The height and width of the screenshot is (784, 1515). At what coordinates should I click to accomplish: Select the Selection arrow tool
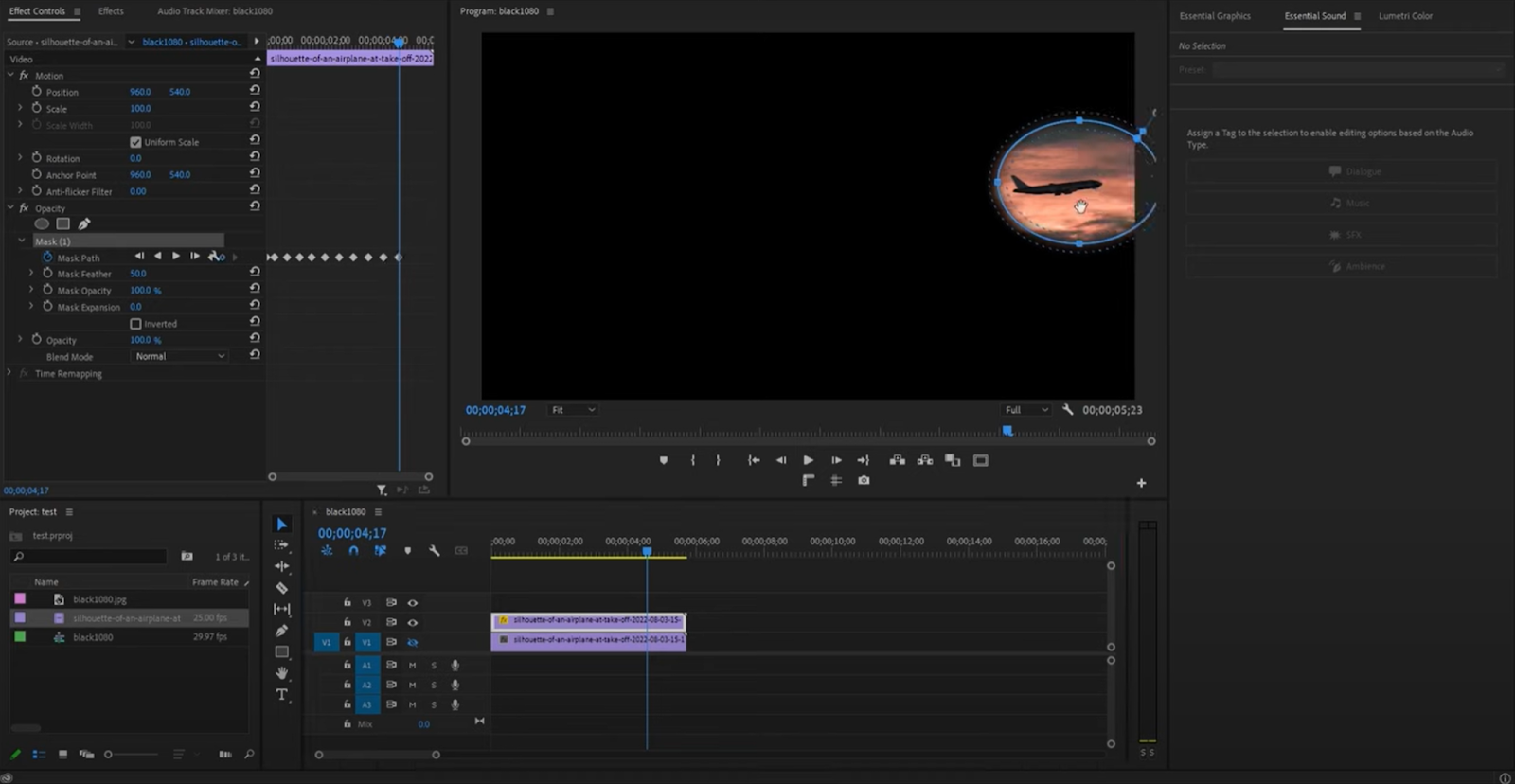pyautogui.click(x=281, y=524)
